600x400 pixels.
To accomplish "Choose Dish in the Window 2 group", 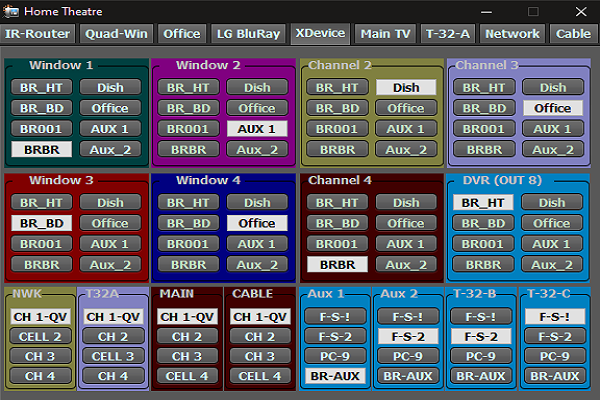I will coord(257,87).
